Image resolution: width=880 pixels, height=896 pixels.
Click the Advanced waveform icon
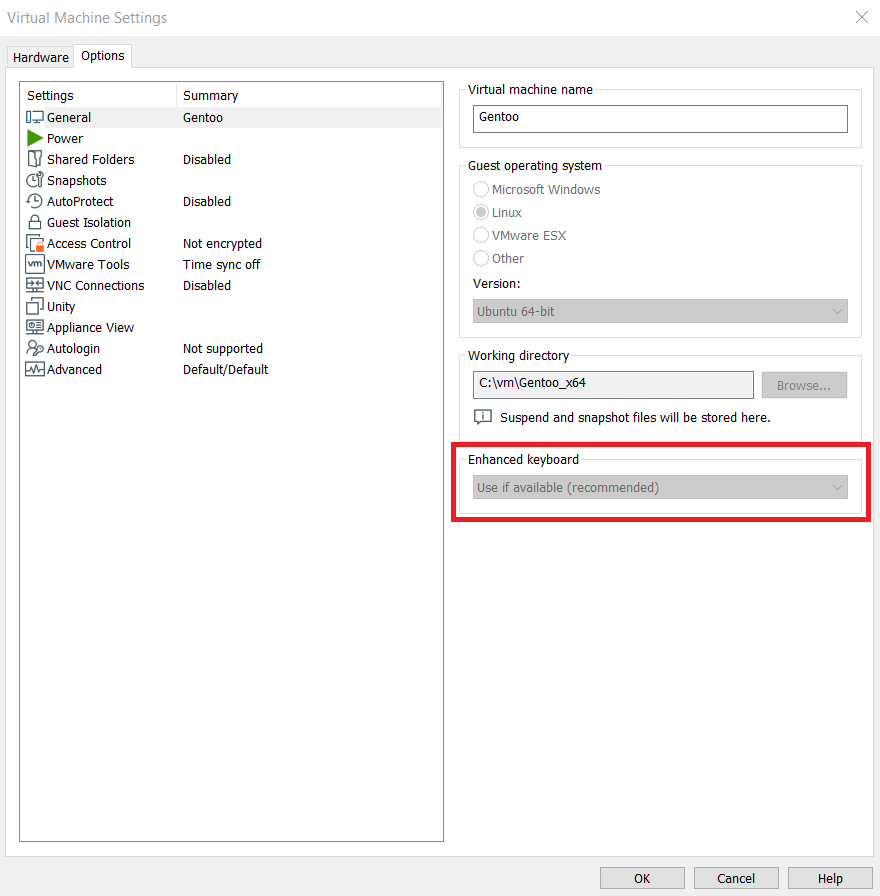[35, 369]
